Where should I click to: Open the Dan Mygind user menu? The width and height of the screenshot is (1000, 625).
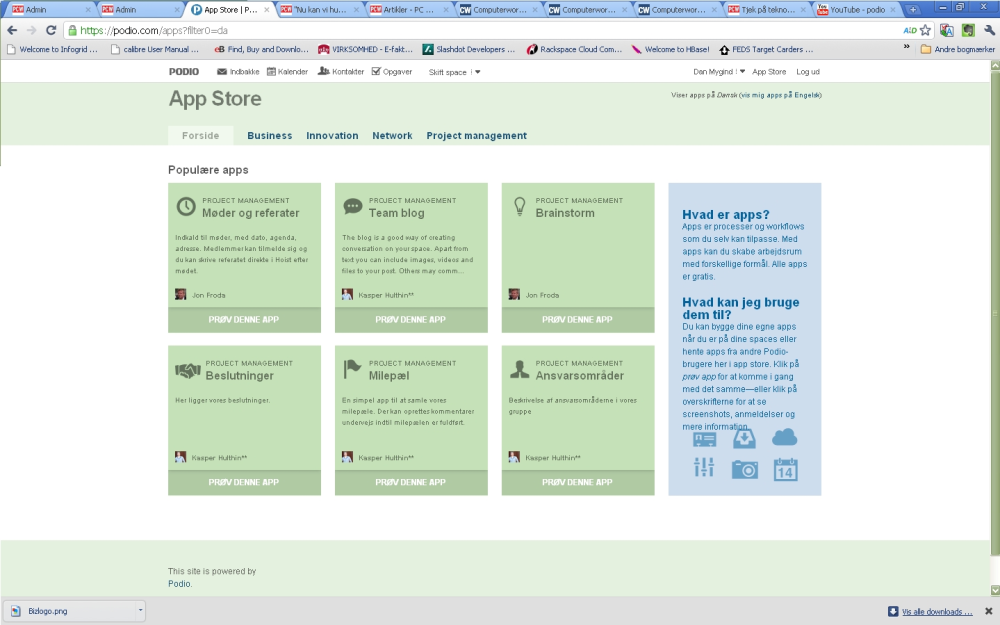(719, 71)
